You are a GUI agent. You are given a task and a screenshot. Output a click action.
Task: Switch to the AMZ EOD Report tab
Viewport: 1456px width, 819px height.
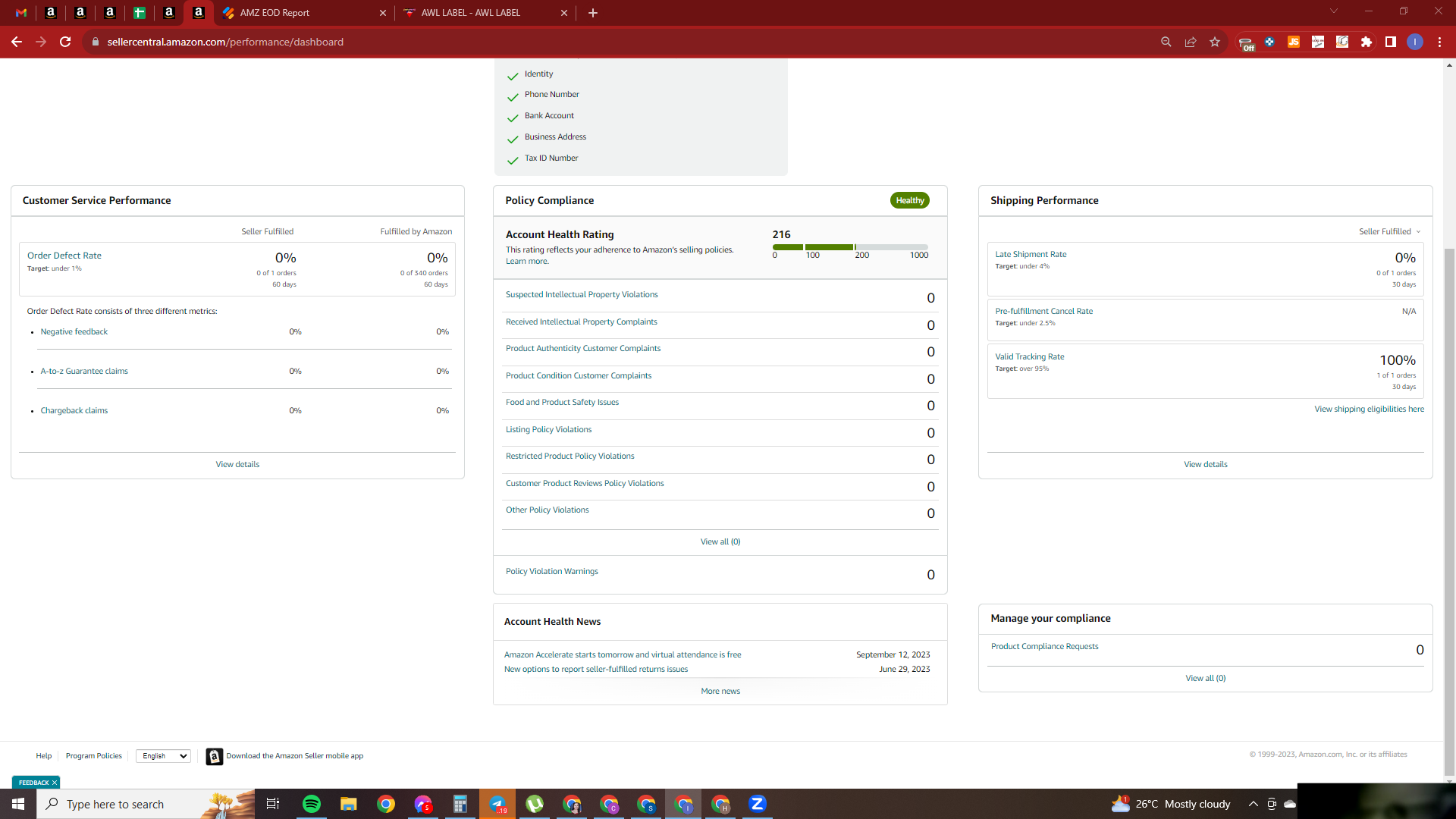coord(303,13)
